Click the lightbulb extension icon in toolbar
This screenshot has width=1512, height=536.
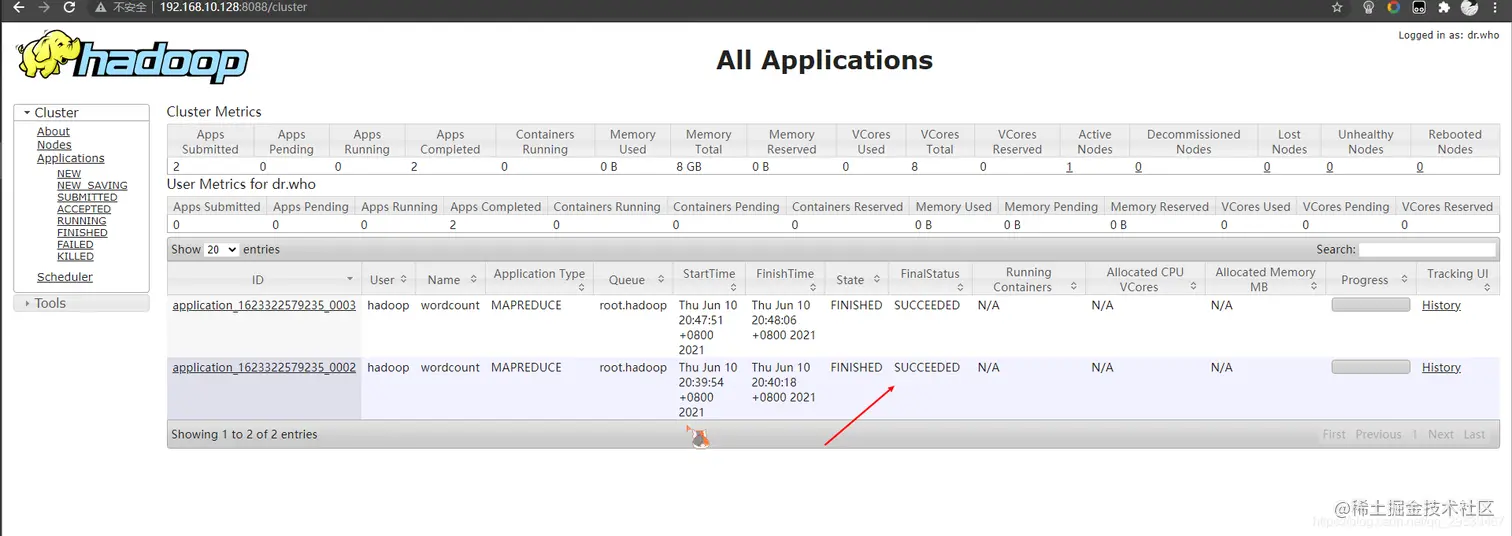(1368, 7)
